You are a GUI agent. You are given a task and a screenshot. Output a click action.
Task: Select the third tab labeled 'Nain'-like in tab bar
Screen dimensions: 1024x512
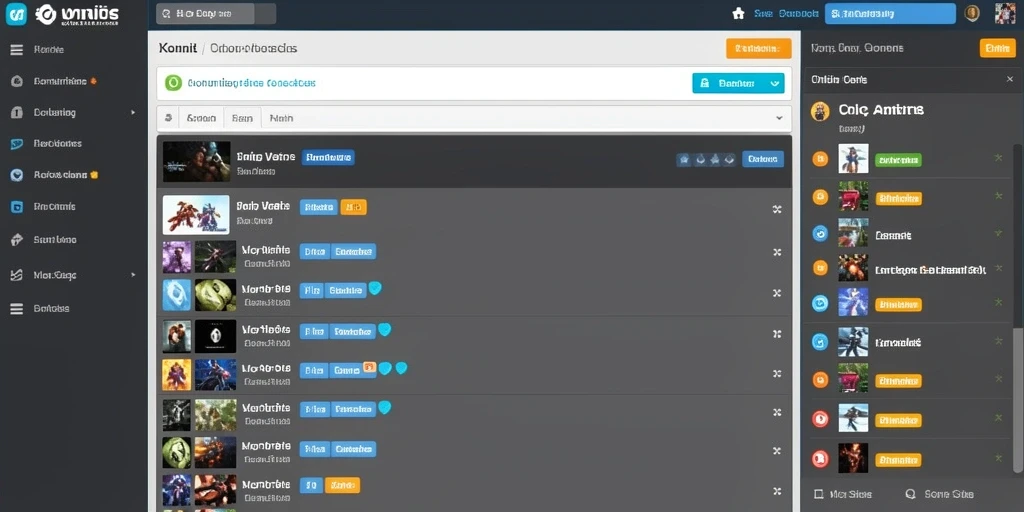coord(281,118)
